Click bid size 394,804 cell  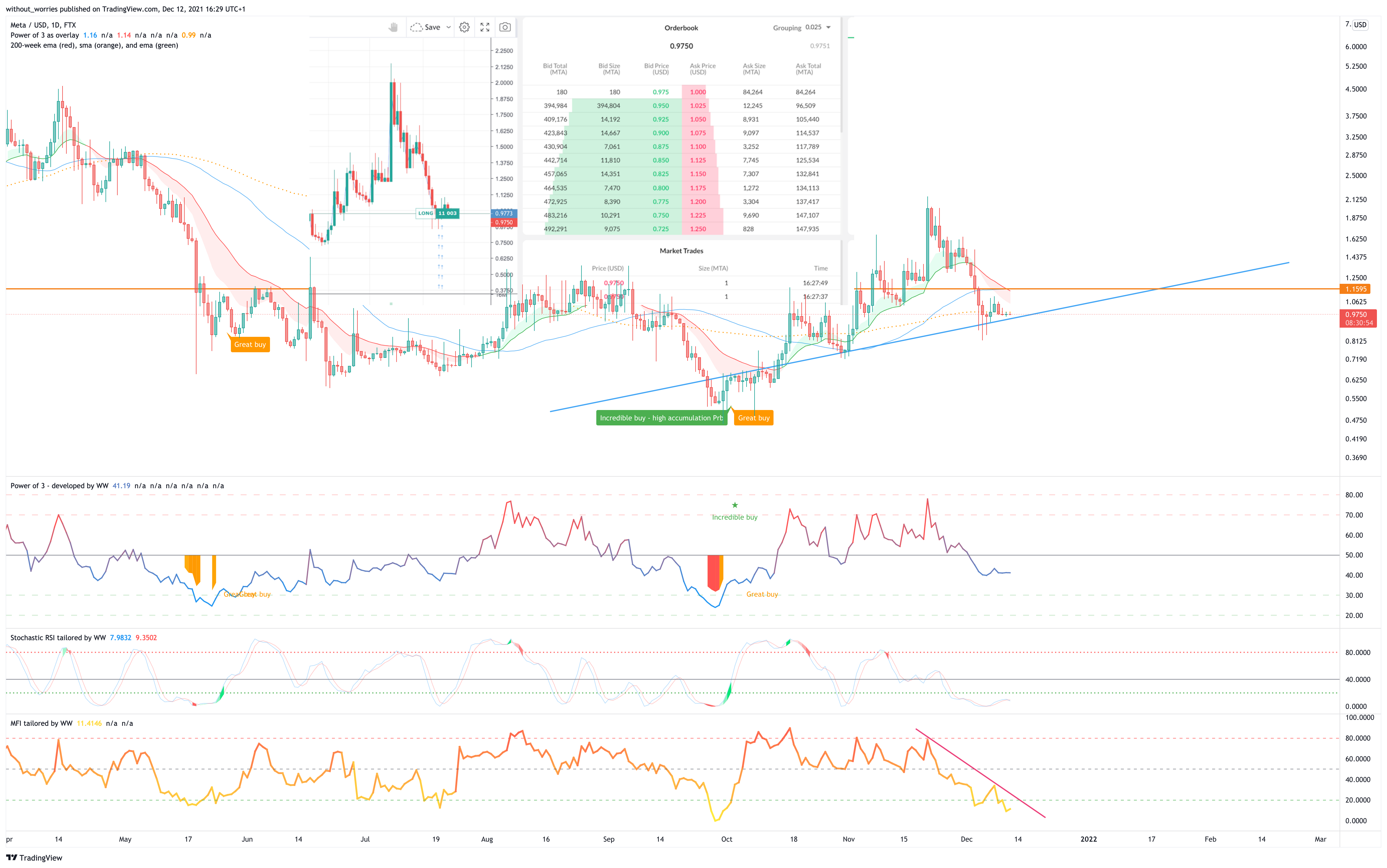coord(608,106)
